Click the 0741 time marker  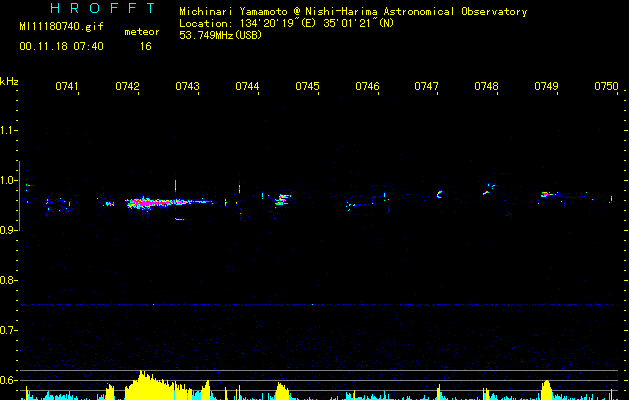(x=67, y=86)
